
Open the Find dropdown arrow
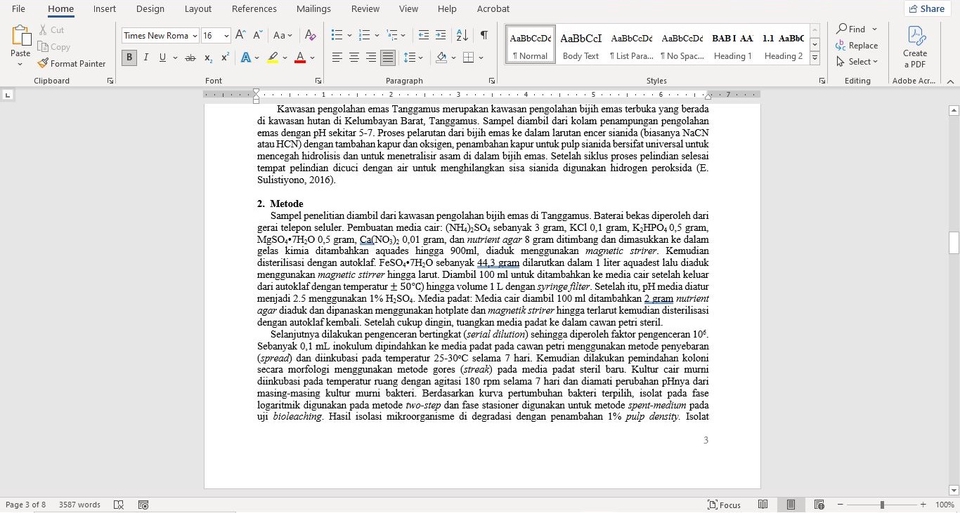(874, 29)
